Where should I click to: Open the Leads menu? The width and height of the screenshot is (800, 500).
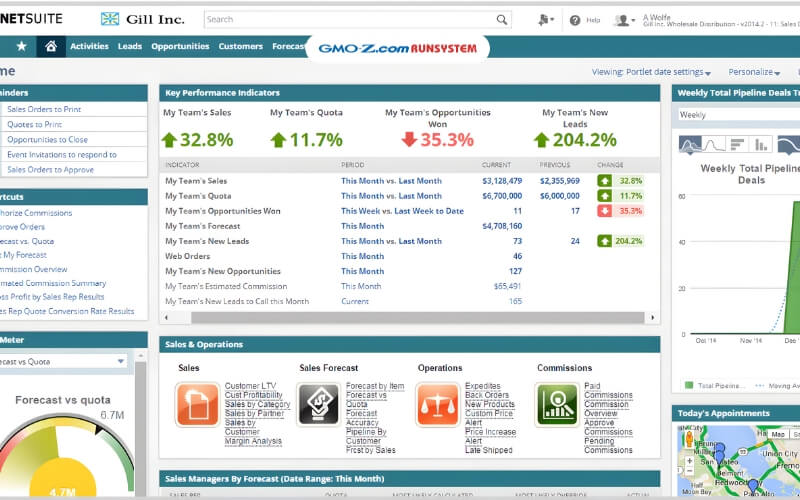(130, 46)
